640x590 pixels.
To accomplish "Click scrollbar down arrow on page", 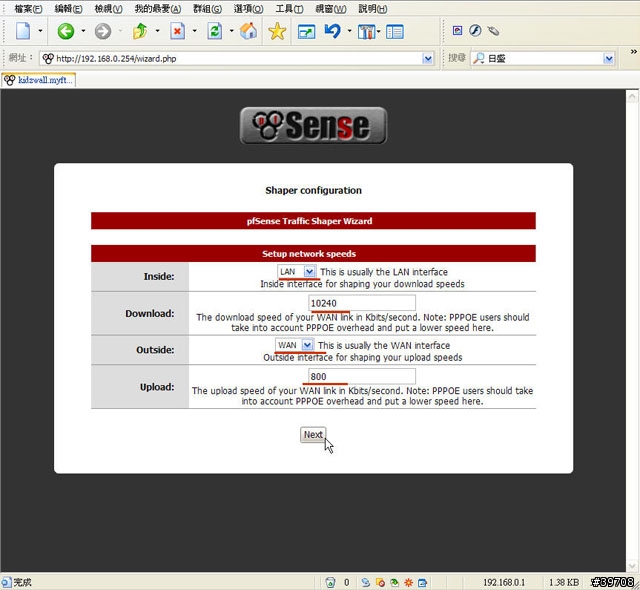I will coord(632,566).
